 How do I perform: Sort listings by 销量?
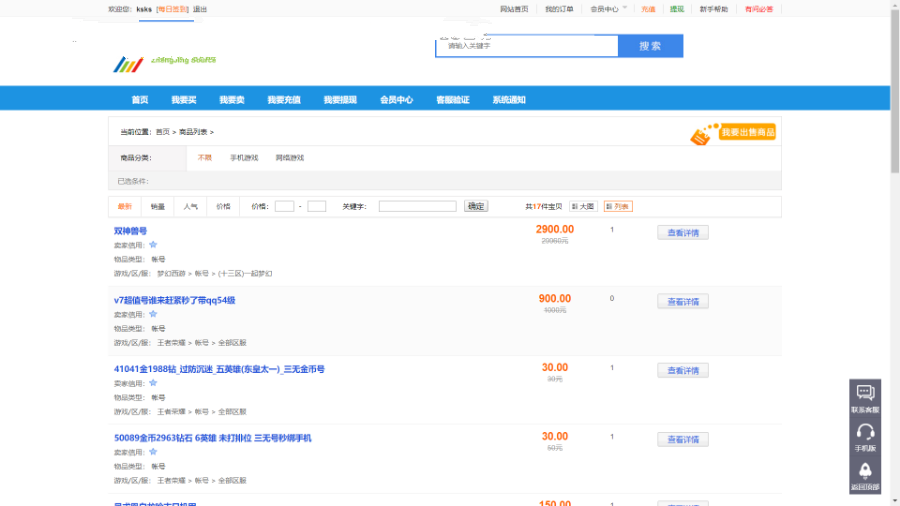coord(158,207)
